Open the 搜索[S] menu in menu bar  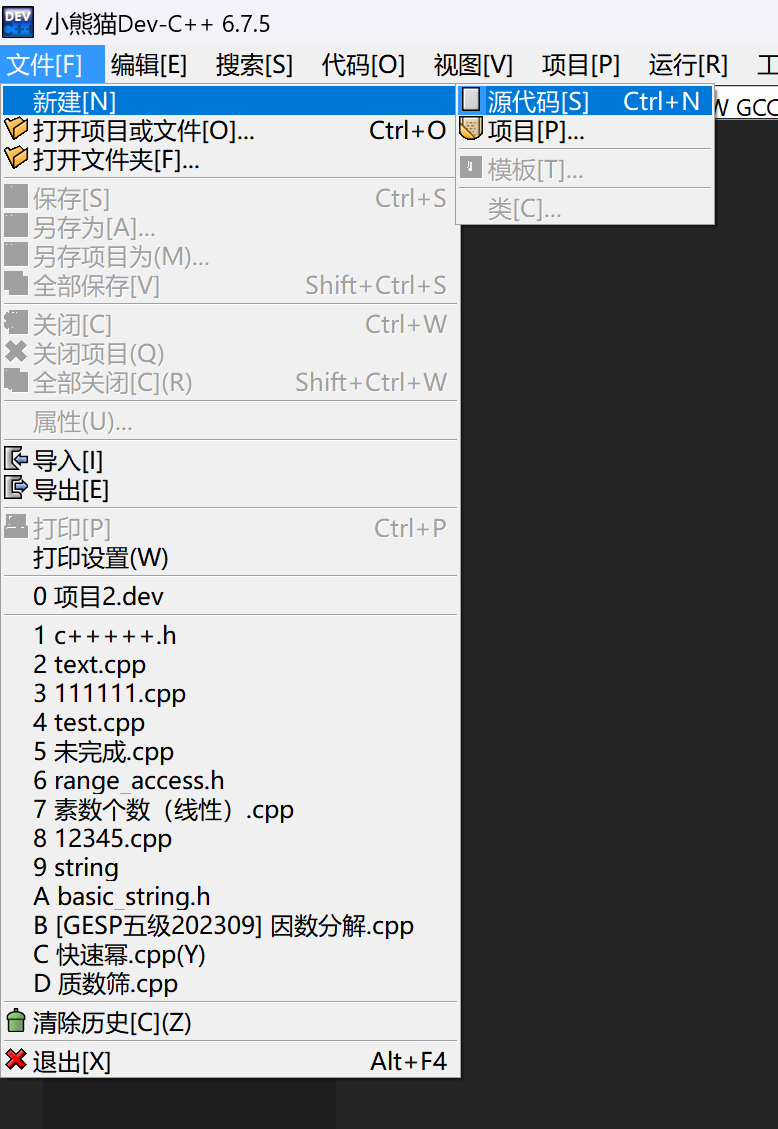tap(254, 65)
